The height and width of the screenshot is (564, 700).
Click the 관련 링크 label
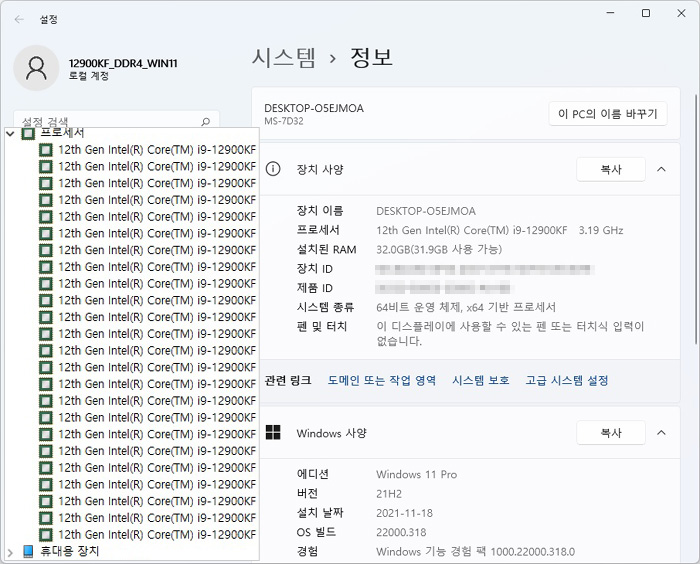(x=288, y=380)
